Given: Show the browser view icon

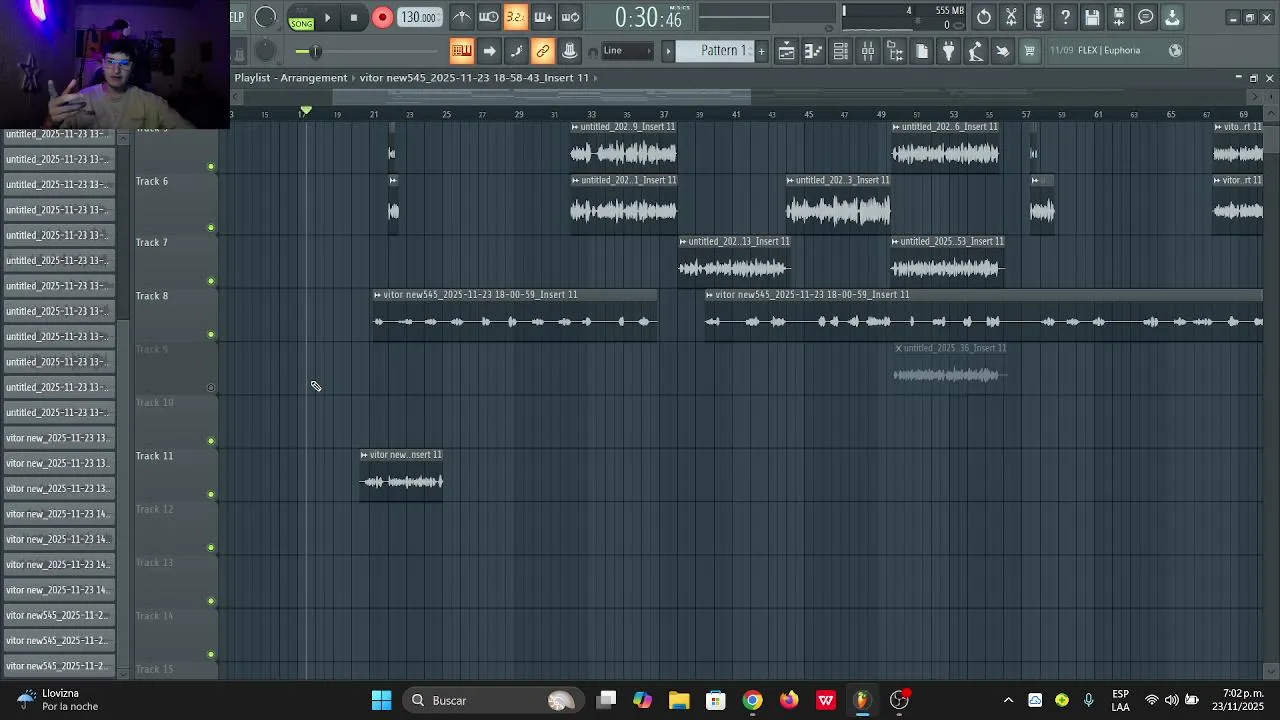Looking at the screenshot, I should (x=895, y=51).
